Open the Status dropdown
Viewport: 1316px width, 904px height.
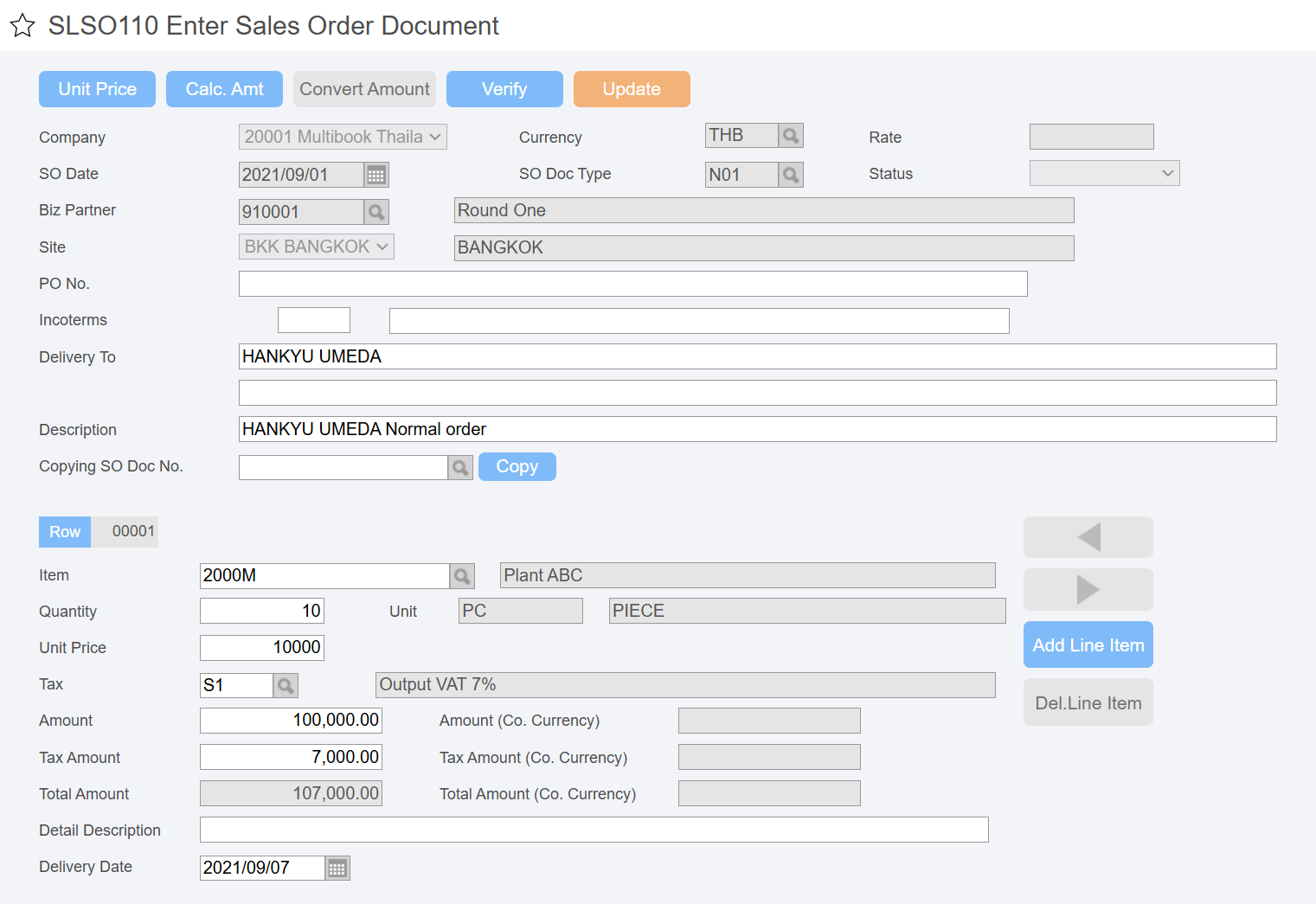pos(1105,173)
